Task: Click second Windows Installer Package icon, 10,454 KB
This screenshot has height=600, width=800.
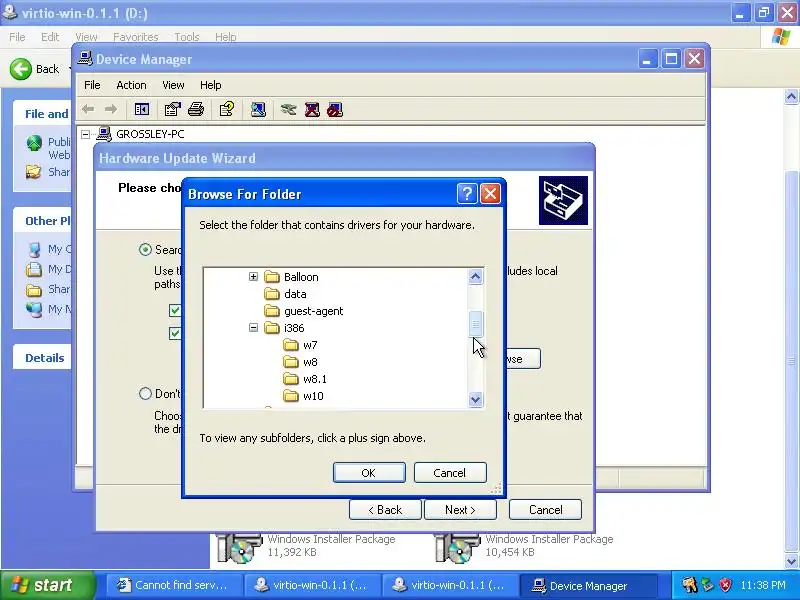Action: click(x=456, y=547)
